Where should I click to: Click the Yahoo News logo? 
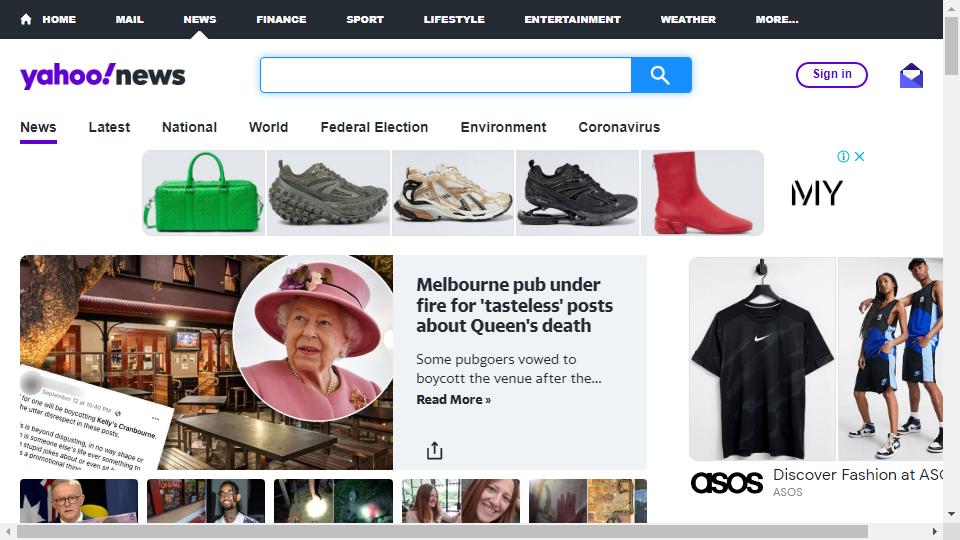[x=102, y=76]
